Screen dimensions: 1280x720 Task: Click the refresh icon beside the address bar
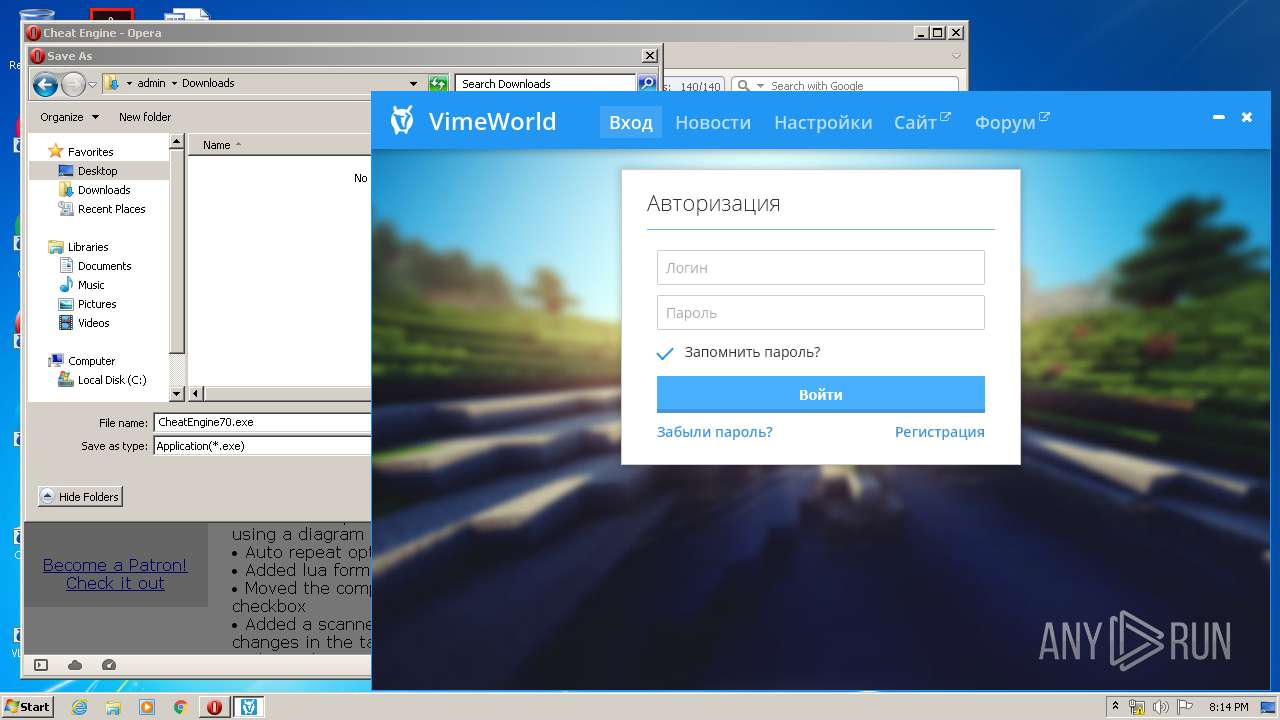pos(438,84)
